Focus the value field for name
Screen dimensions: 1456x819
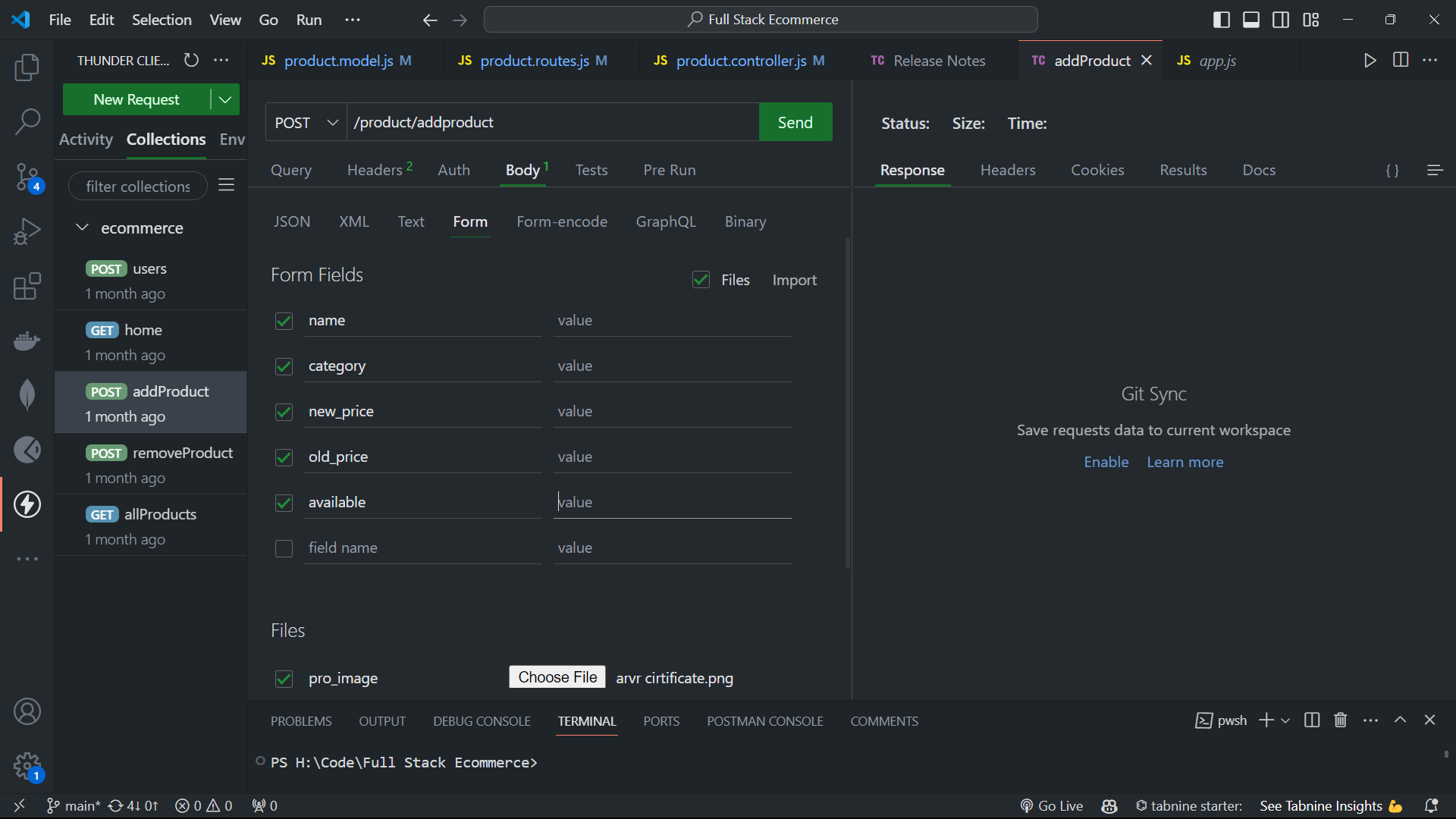click(x=672, y=321)
